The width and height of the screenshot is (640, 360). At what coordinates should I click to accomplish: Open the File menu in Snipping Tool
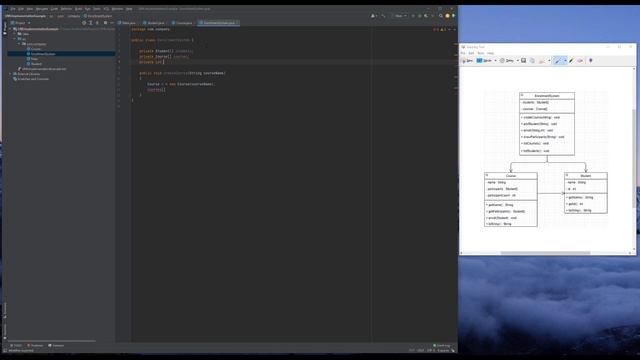point(463,53)
